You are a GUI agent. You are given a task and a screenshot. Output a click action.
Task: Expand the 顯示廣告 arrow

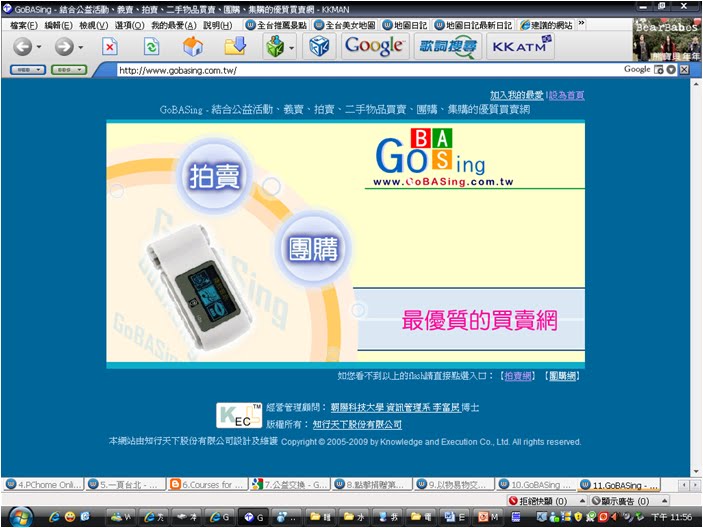pyautogui.click(x=664, y=500)
